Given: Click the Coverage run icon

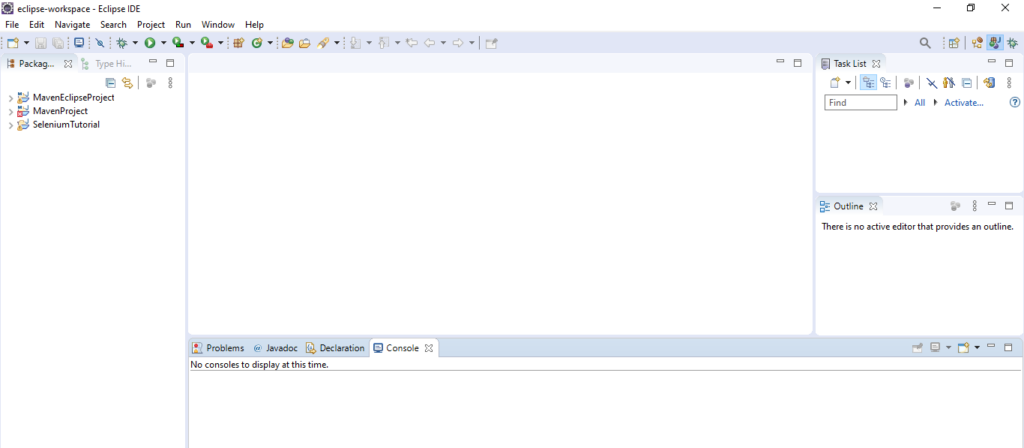Looking at the screenshot, I should (x=178, y=43).
